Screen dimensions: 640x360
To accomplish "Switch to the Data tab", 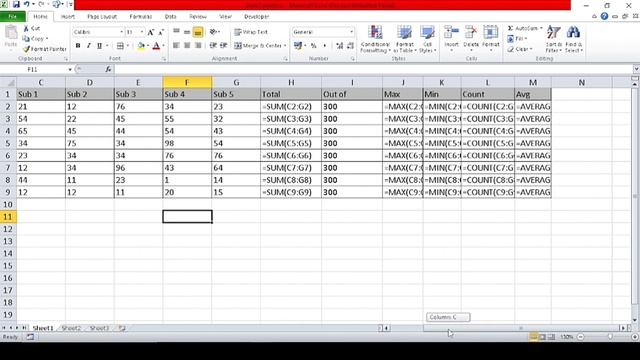I will tap(171, 17).
